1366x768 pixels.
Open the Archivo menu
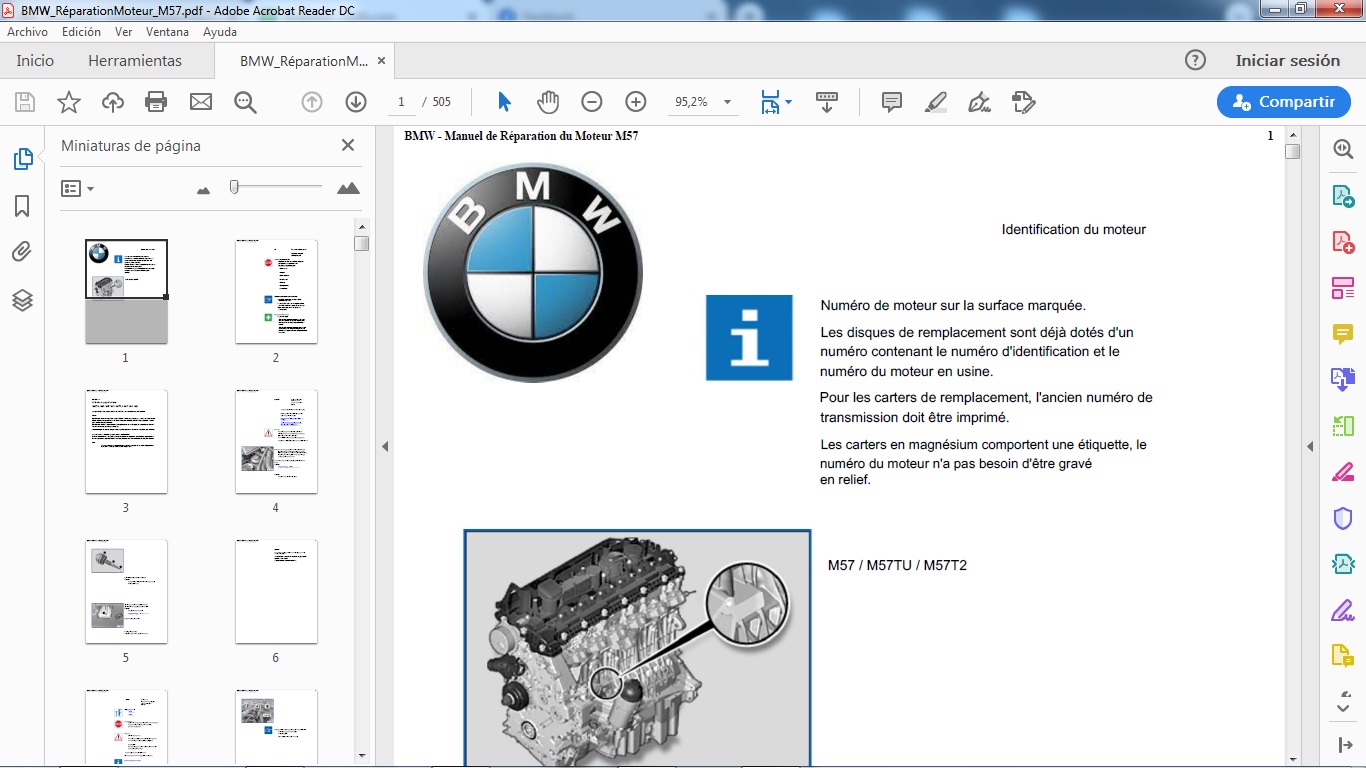[26, 31]
